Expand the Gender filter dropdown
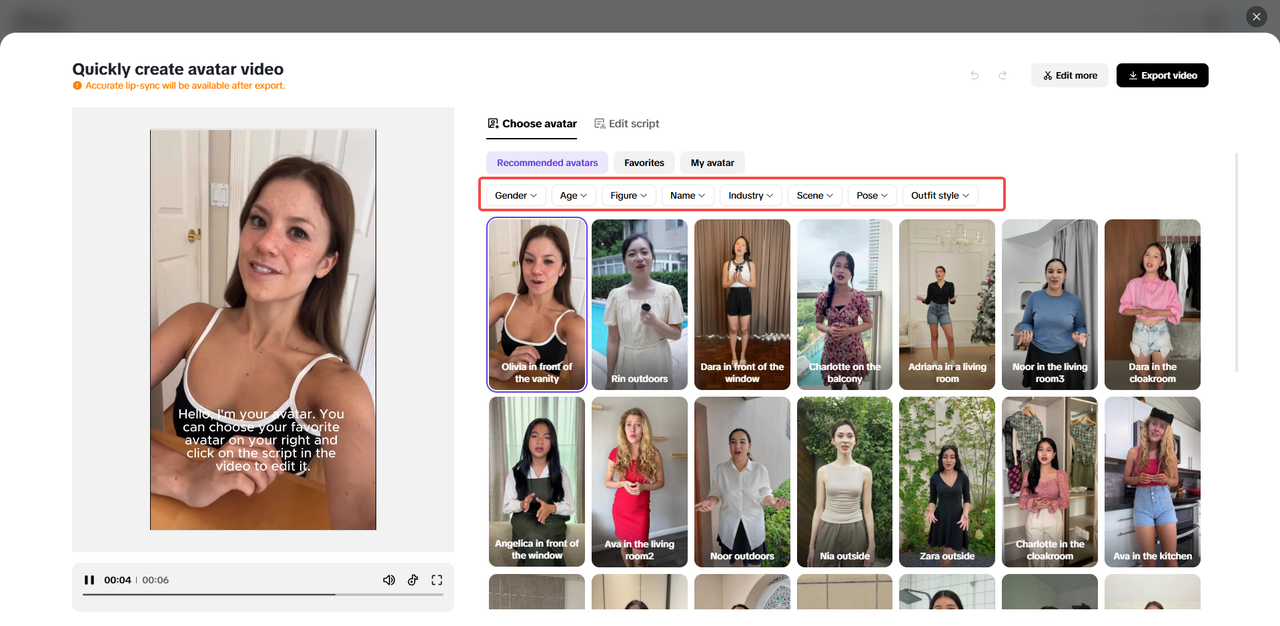Viewport: 1280px width, 626px height. (x=516, y=196)
